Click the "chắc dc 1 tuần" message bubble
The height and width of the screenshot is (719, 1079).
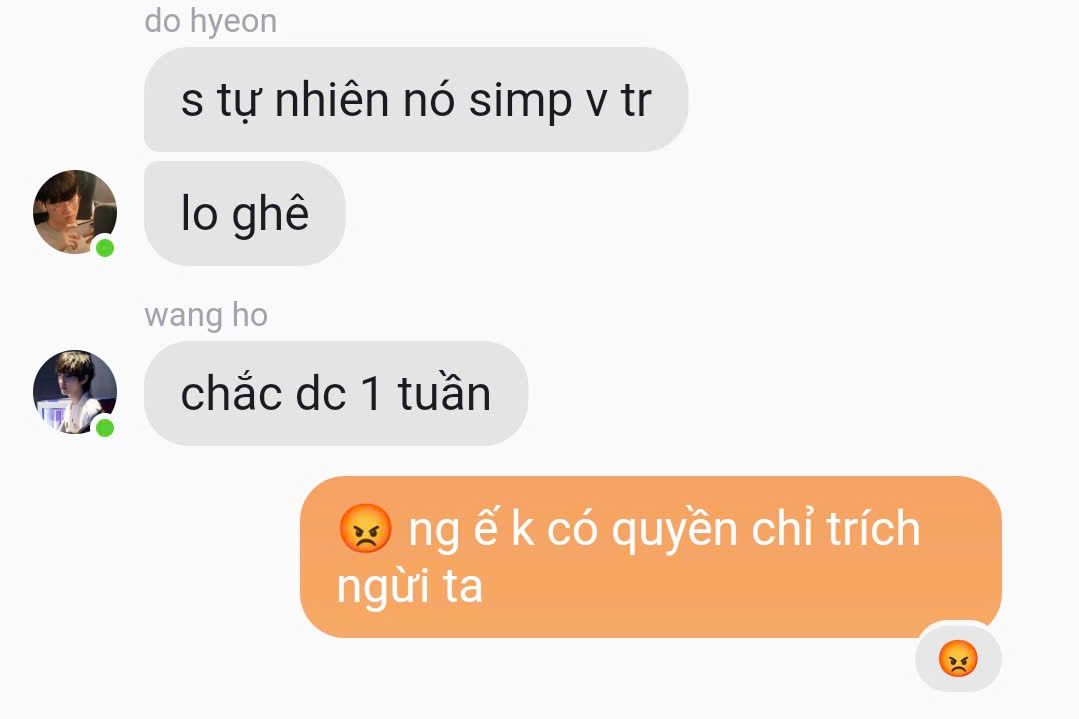tap(336, 394)
